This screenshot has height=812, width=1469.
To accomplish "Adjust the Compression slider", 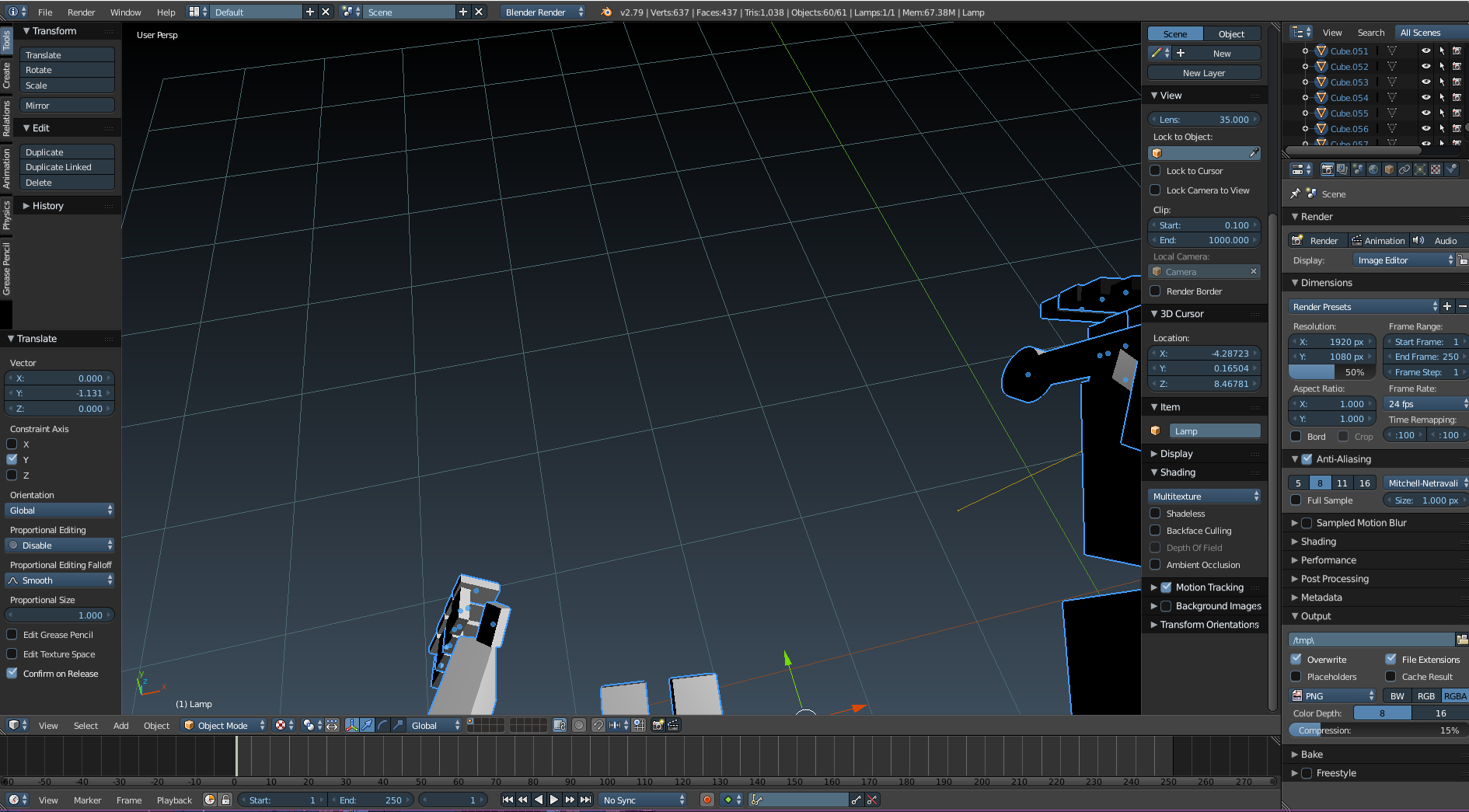I will tap(1375, 730).
